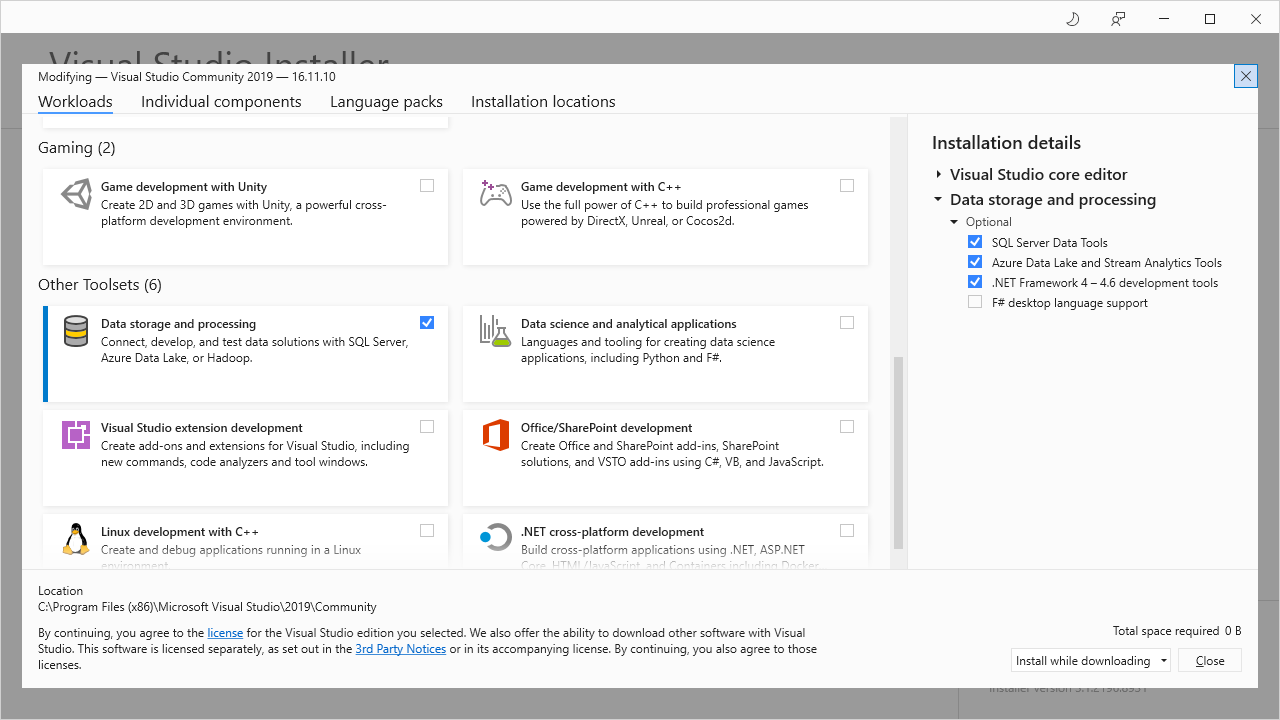The width and height of the screenshot is (1280, 720).
Task: Enable F# desktop language support
Action: 975,302
